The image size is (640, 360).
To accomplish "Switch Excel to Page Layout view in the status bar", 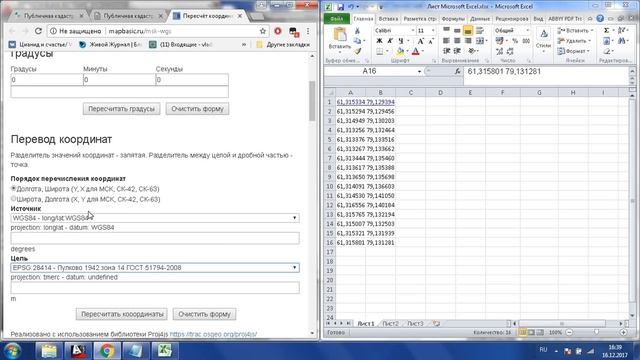I will pyautogui.click(x=531, y=333).
